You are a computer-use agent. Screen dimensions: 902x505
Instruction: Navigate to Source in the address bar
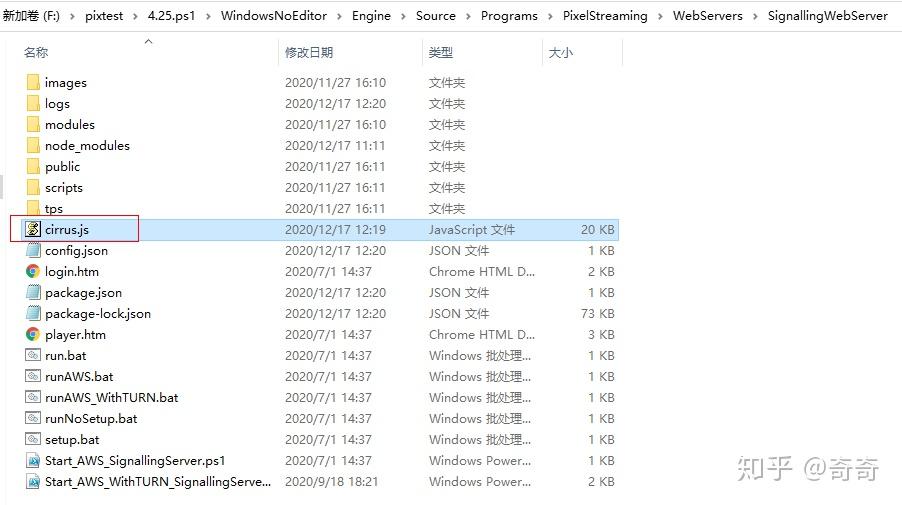coord(435,16)
